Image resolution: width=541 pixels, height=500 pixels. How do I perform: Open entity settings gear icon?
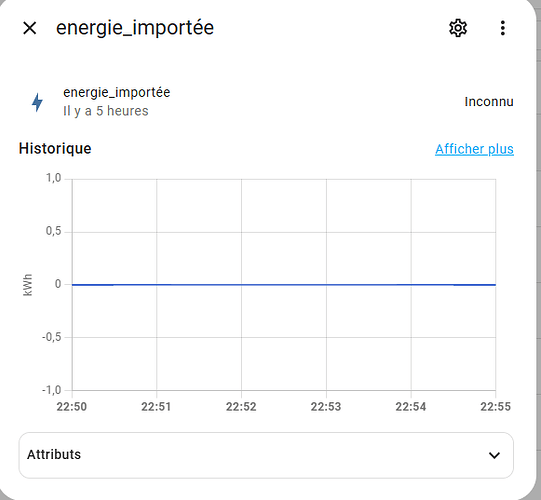pos(458,28)
